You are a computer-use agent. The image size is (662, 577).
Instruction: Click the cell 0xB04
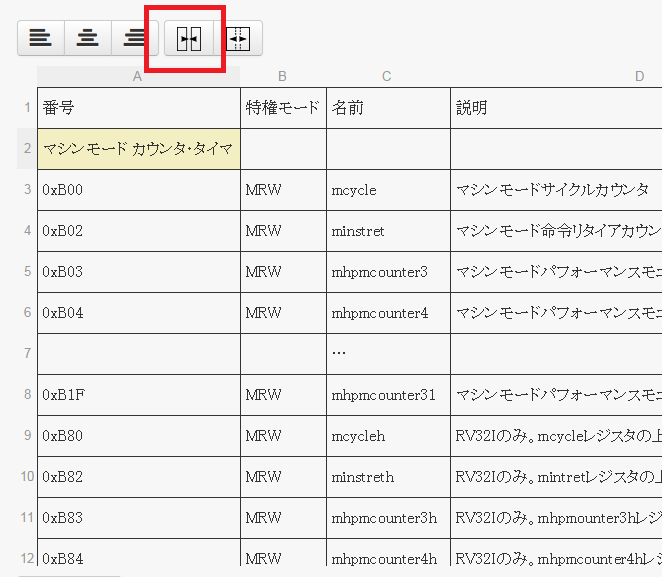point(139,312)
